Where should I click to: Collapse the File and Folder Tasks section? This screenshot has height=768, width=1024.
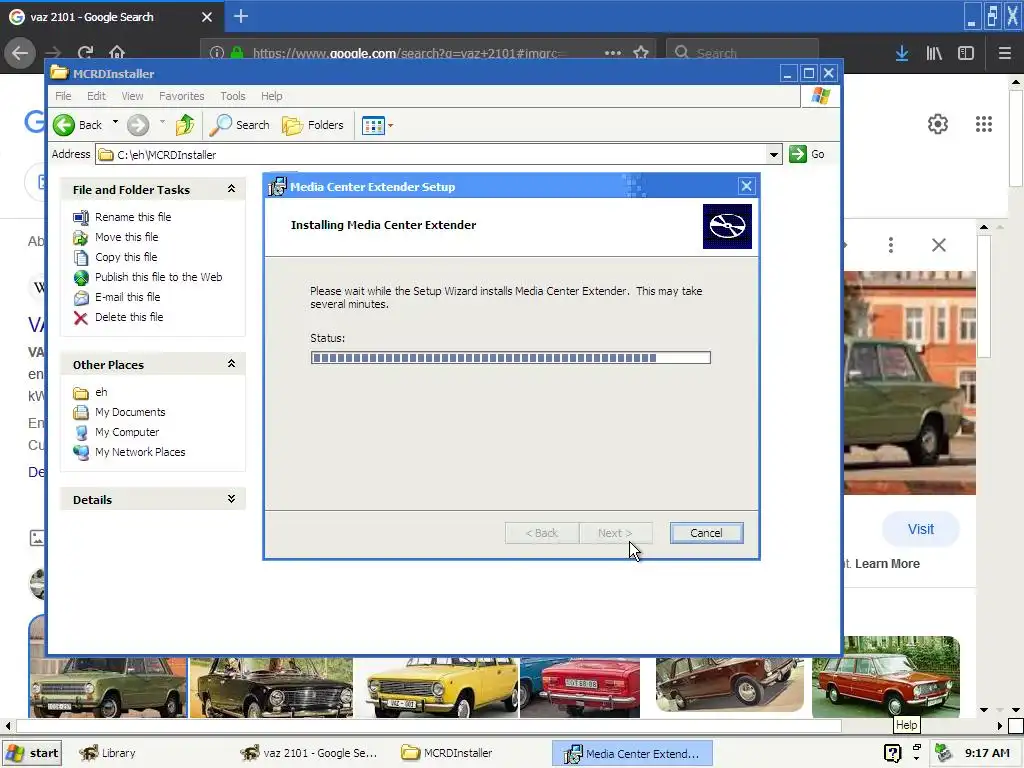(231, 189)
